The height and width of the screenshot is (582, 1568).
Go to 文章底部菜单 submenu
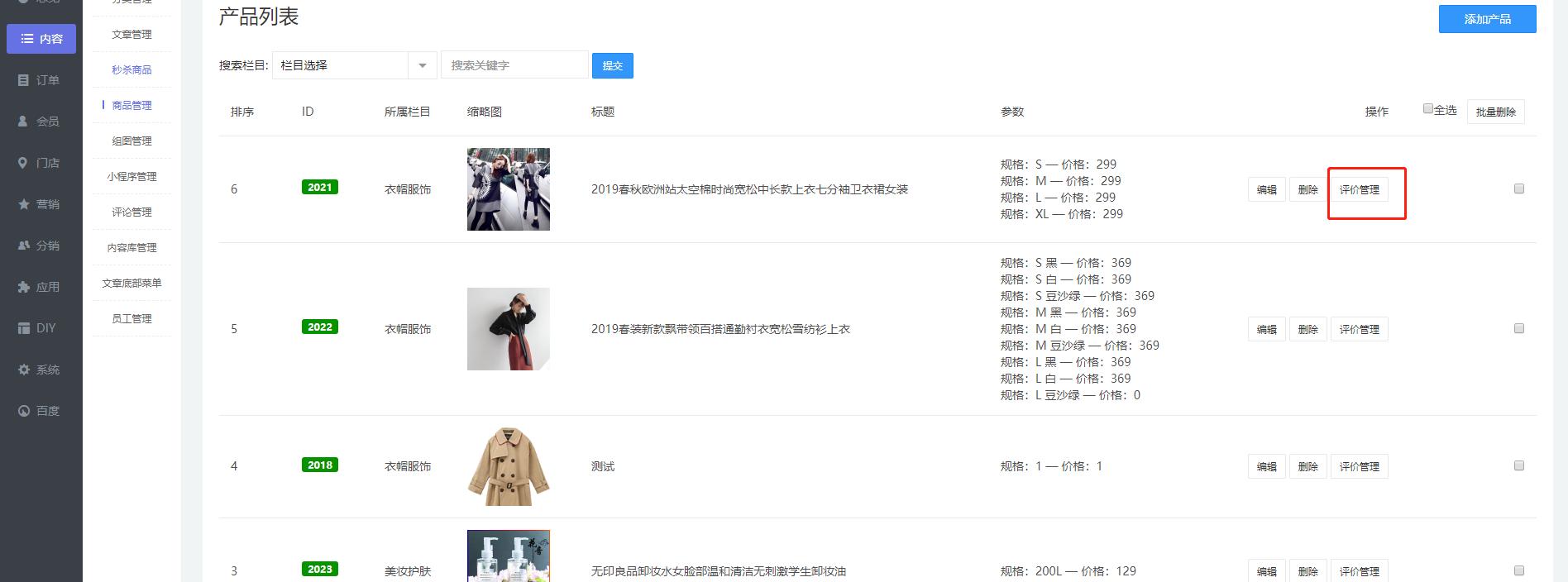[131, 284]
